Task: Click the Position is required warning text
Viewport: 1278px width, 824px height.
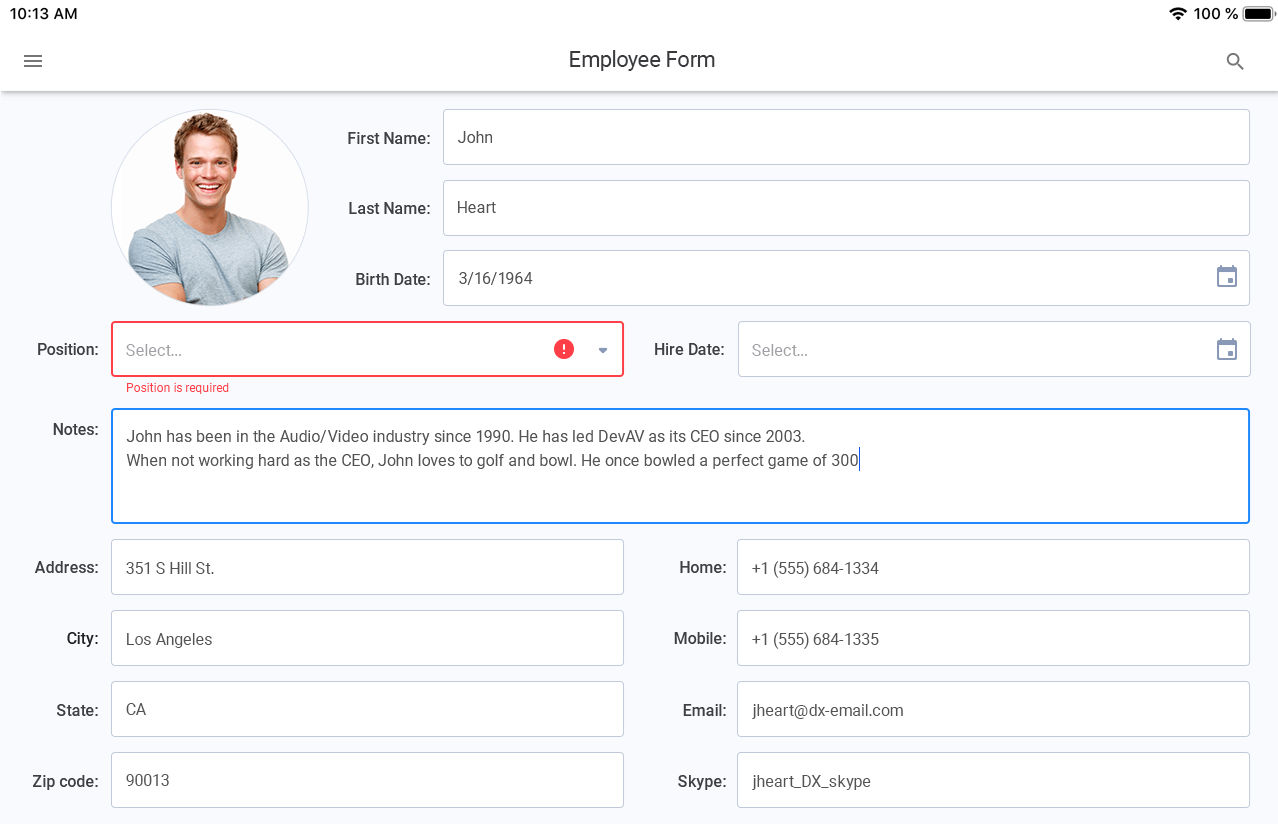Action: pos(177,387)
